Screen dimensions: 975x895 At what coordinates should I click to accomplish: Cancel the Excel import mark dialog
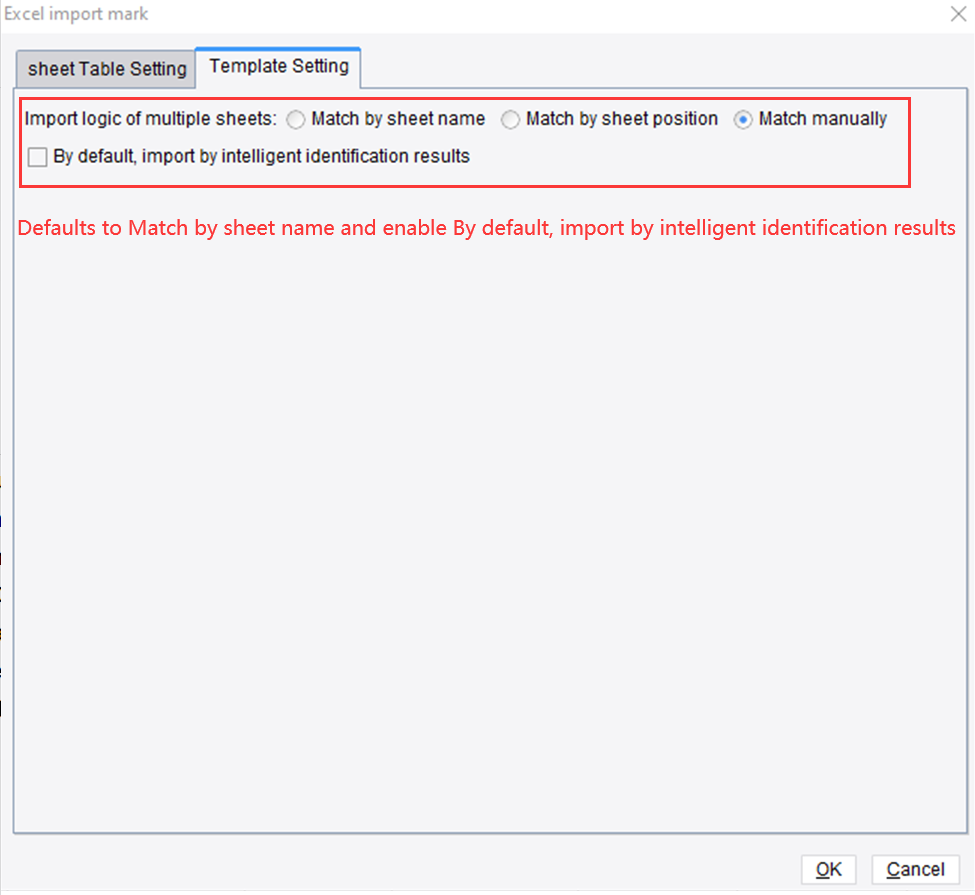pos(915,869)
